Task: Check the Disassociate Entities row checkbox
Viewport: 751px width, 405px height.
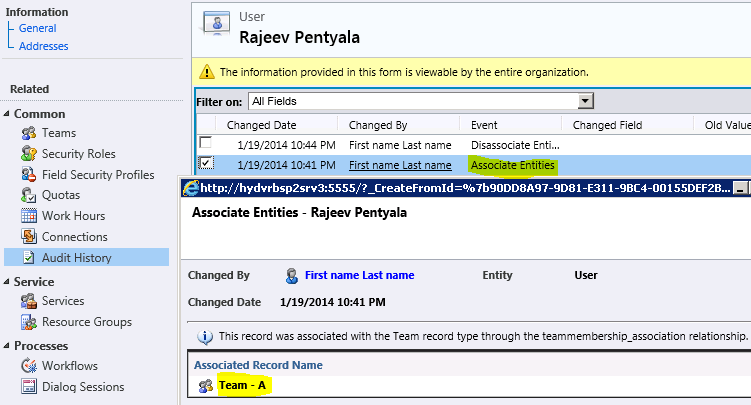Action: [x=206, y=145]
